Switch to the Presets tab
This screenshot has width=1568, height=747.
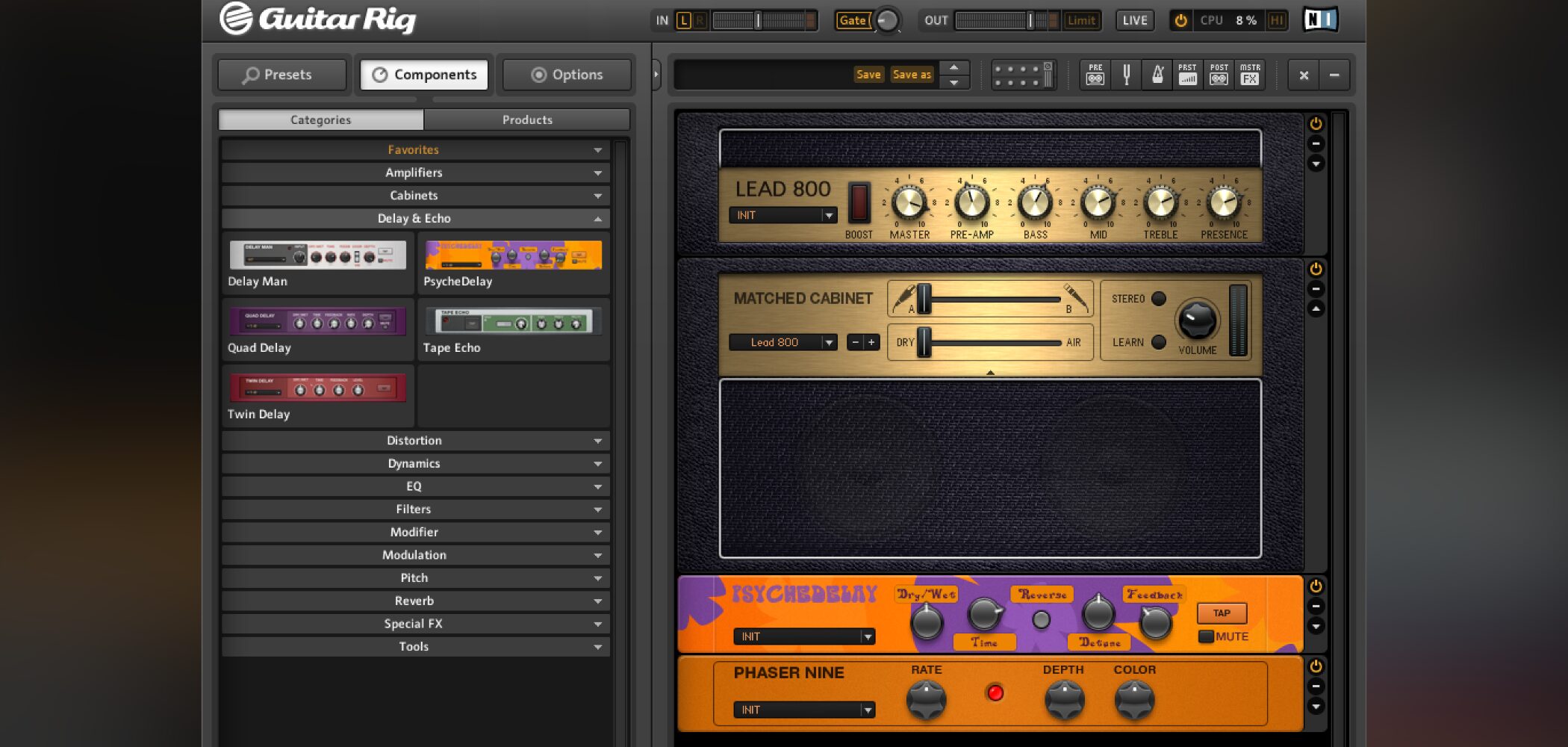pyautogui.click(x=282, y=75)
